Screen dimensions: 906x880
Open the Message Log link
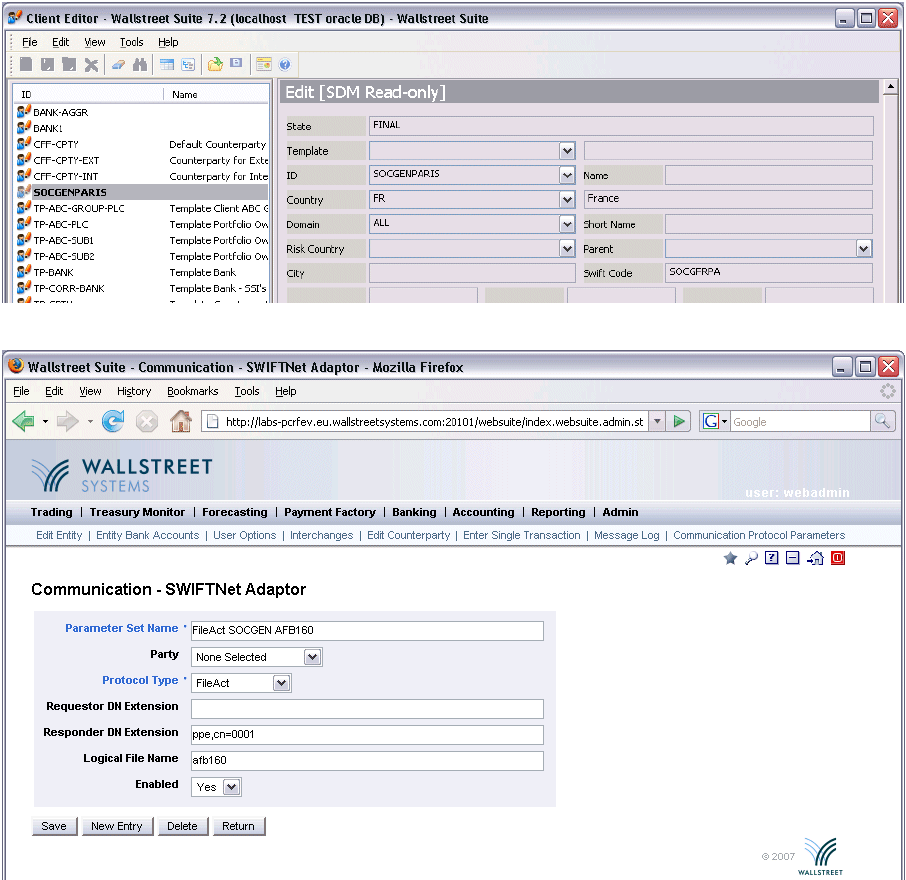[x=626, y=535]
